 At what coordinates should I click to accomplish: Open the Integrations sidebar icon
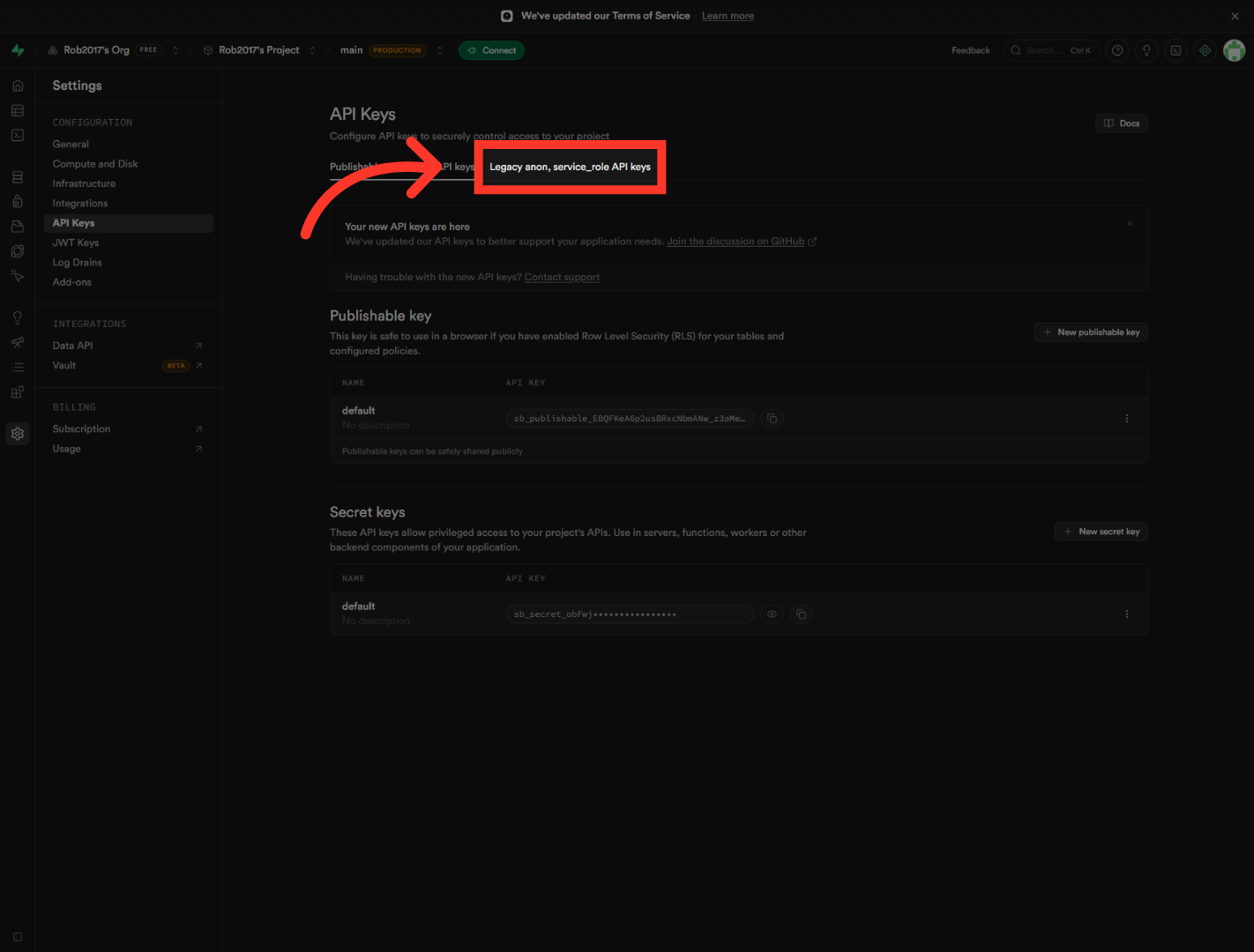tap(18, 392)
